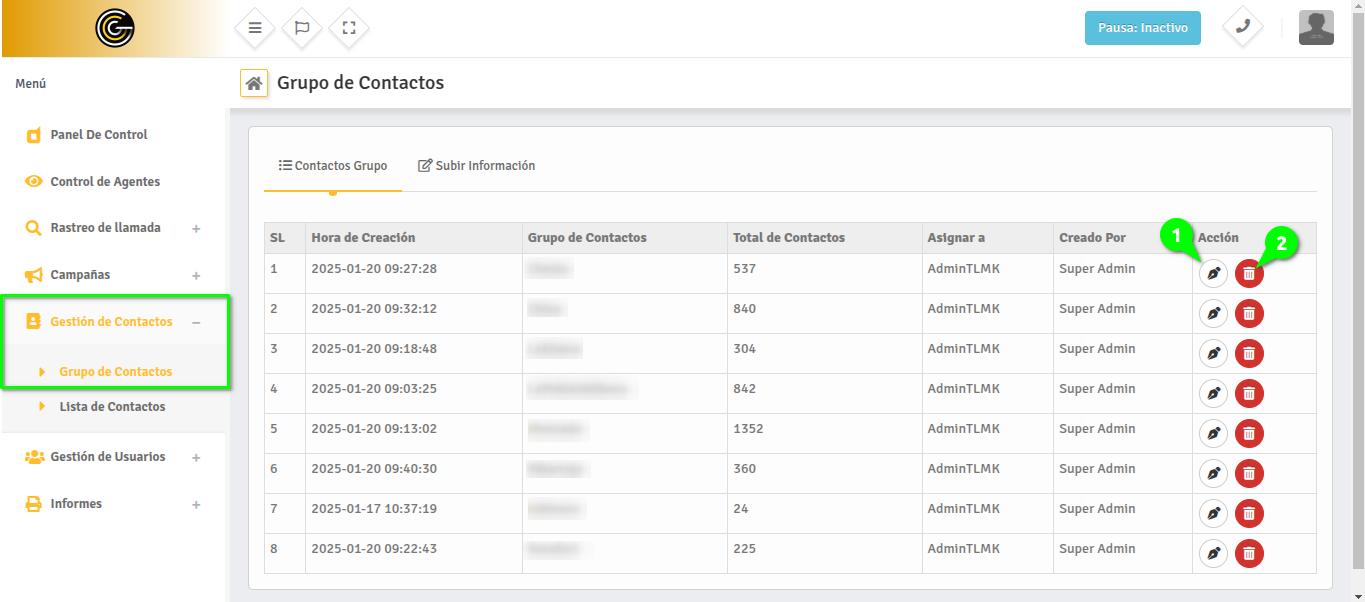
Task: Delete the contact group in row 8
Action: (x=1249, y=554)
